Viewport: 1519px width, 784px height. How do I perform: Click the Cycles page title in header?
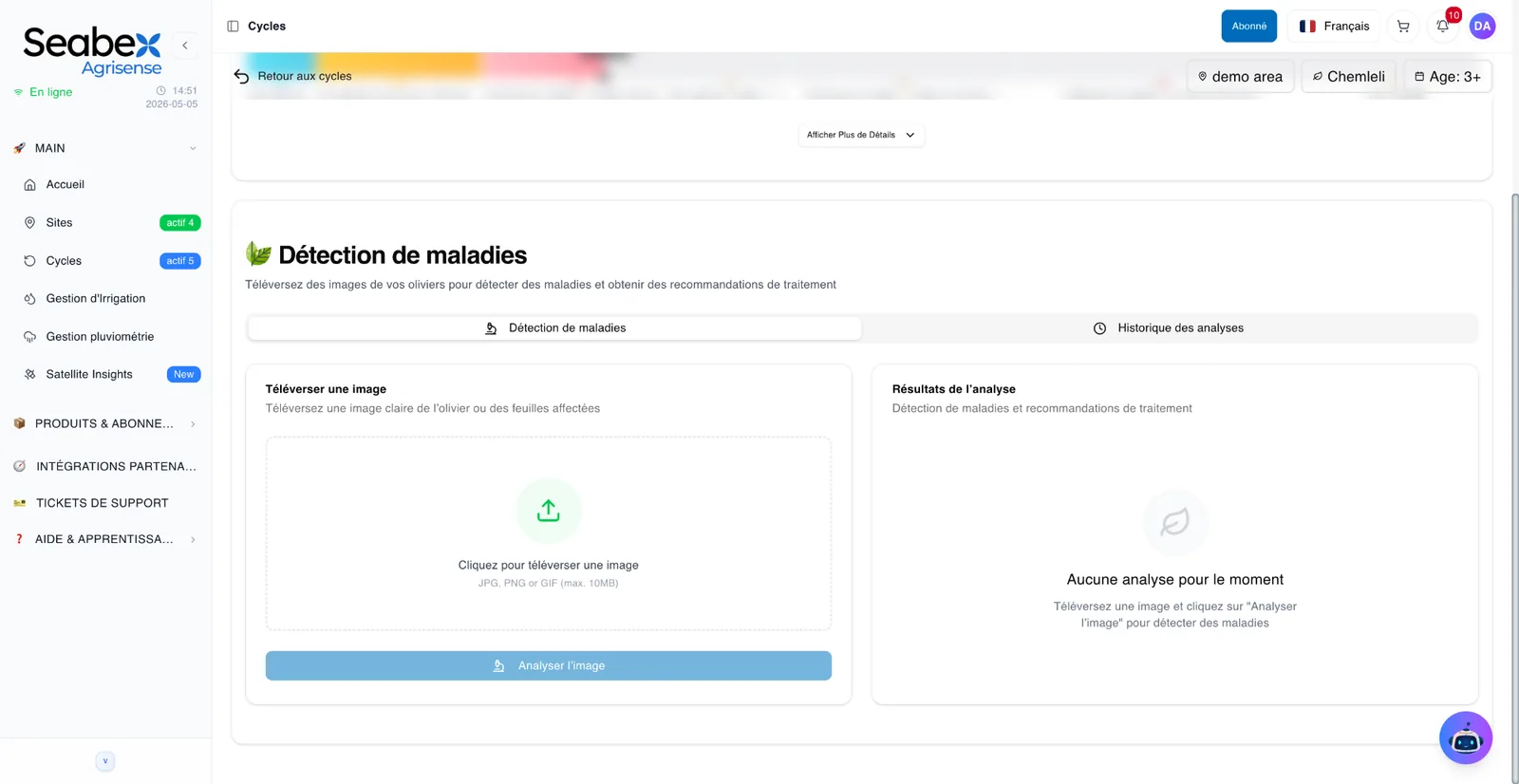click(267, 27)
